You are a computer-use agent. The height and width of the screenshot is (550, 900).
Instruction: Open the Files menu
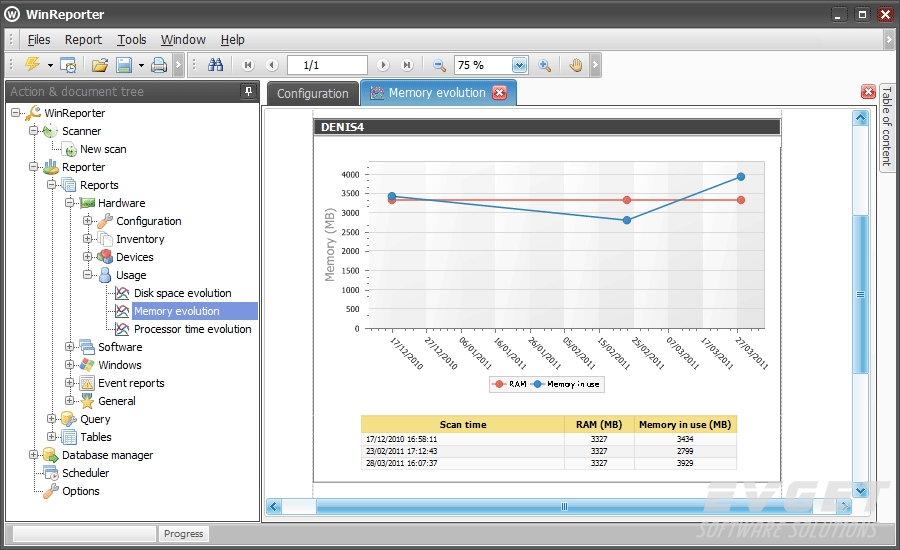pyautogui.click(x=39, y=40)
